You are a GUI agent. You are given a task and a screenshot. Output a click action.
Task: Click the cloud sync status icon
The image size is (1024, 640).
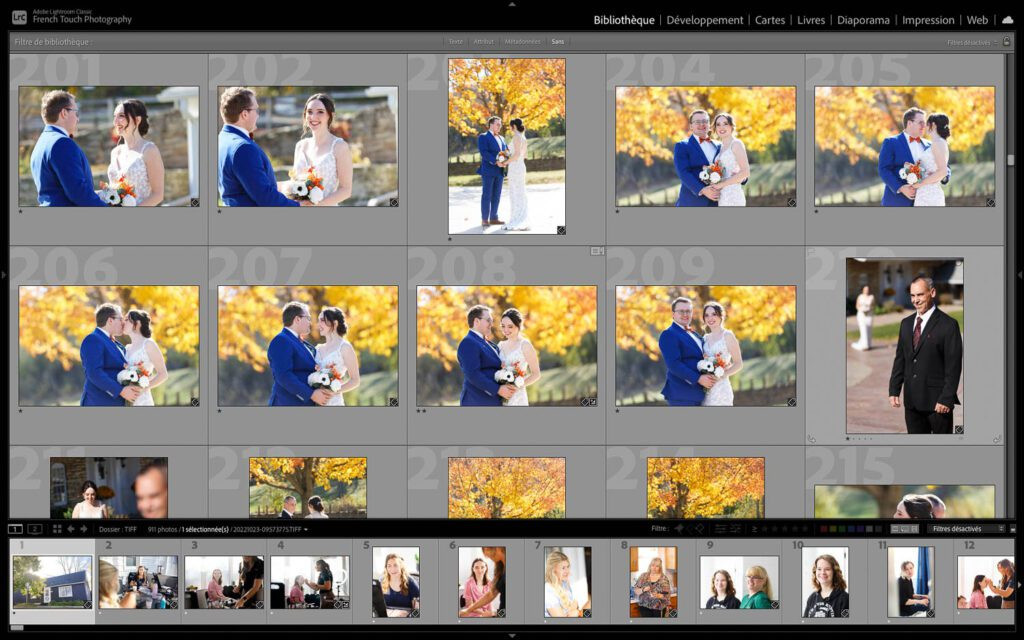(x=1007, y=20)
